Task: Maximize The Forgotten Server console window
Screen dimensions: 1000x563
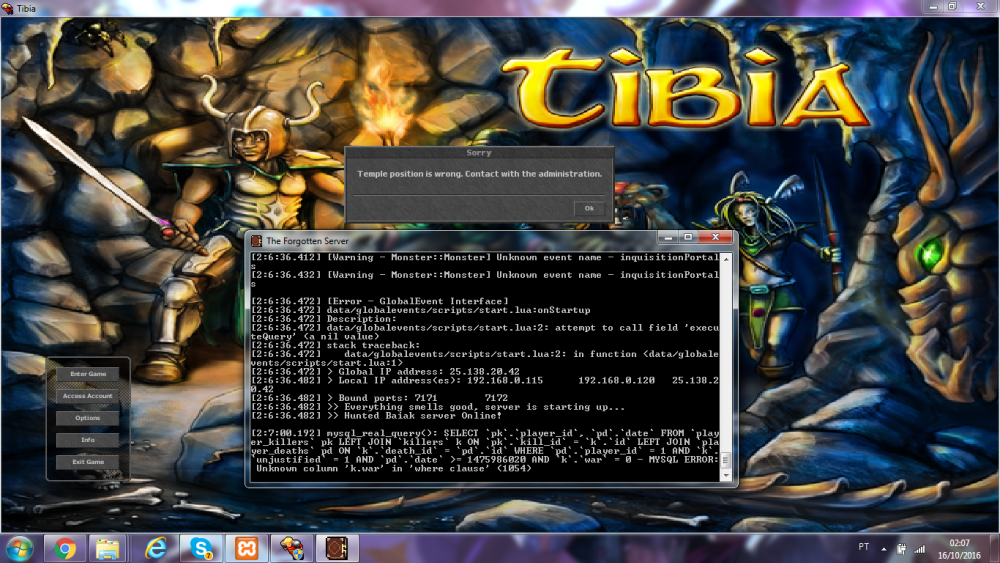Action: pyautogui.click(x=688, y=238)
